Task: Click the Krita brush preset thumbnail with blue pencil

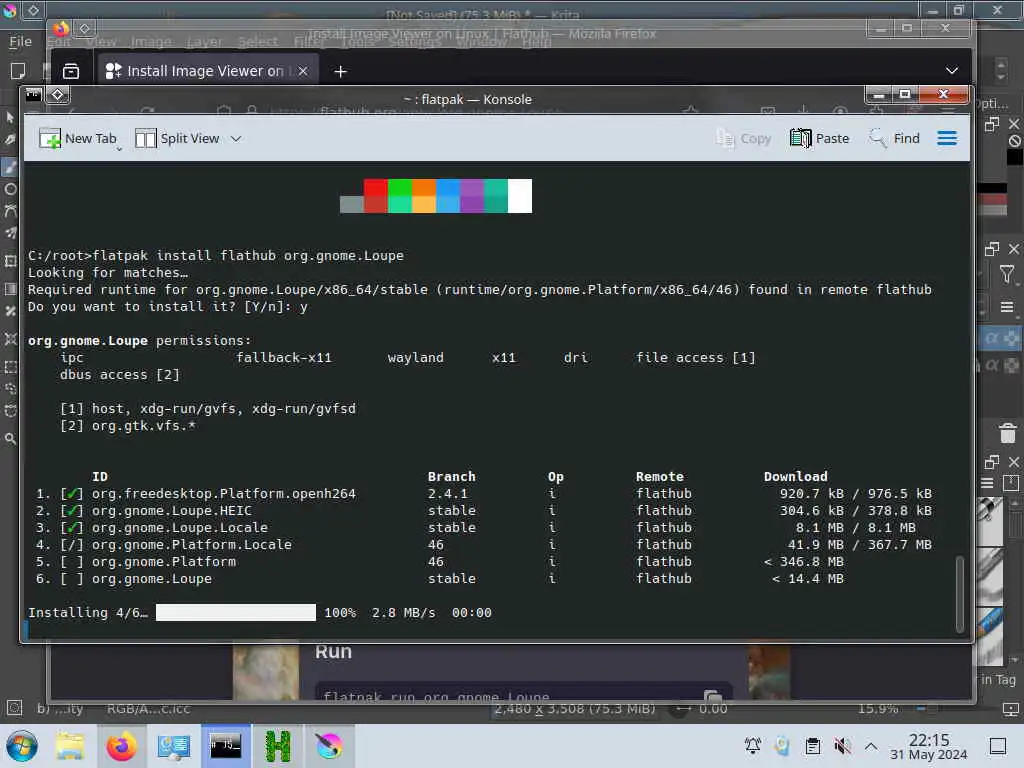Action: [x=990, y=636]
